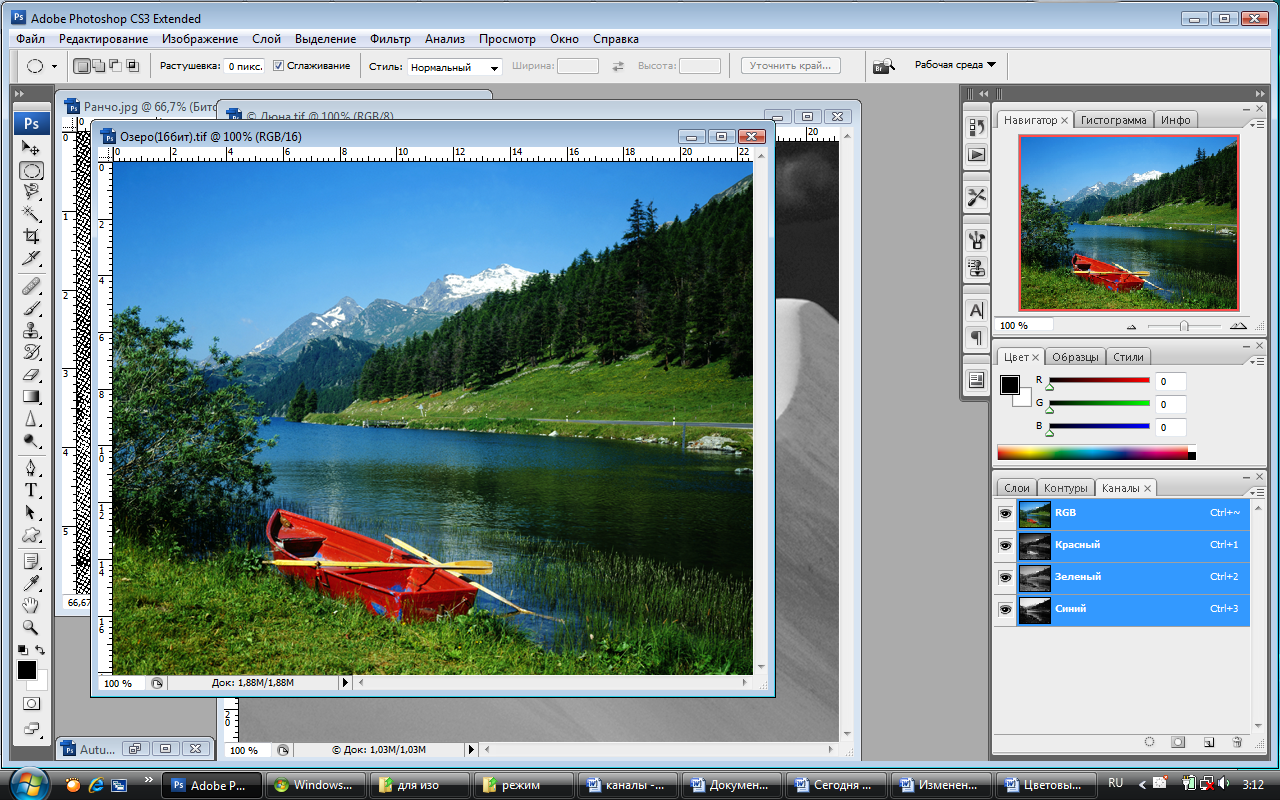This screenshot has height=800, width=1280.
Task: Select the Pen tool
Action: coord(31,468)
